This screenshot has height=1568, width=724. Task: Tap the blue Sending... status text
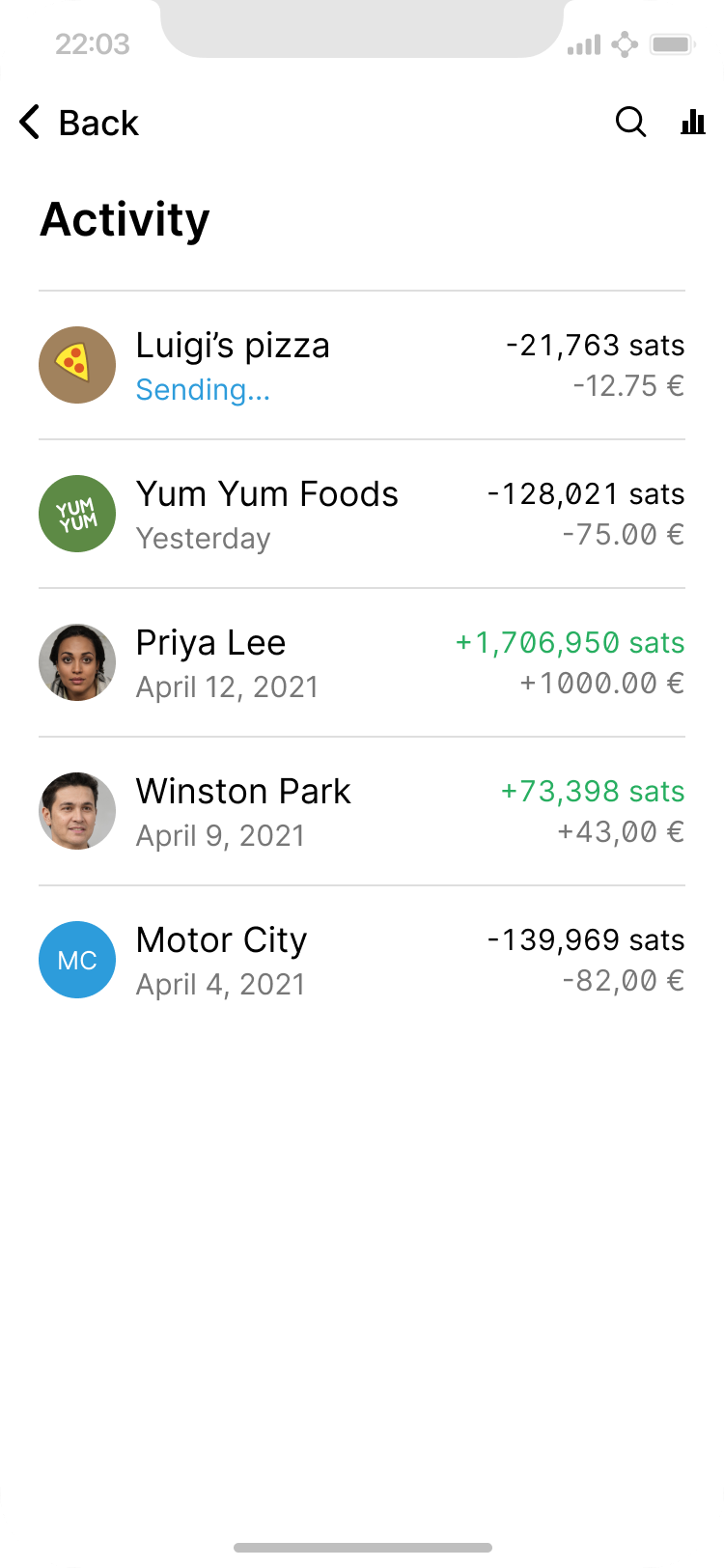(203, 390)
